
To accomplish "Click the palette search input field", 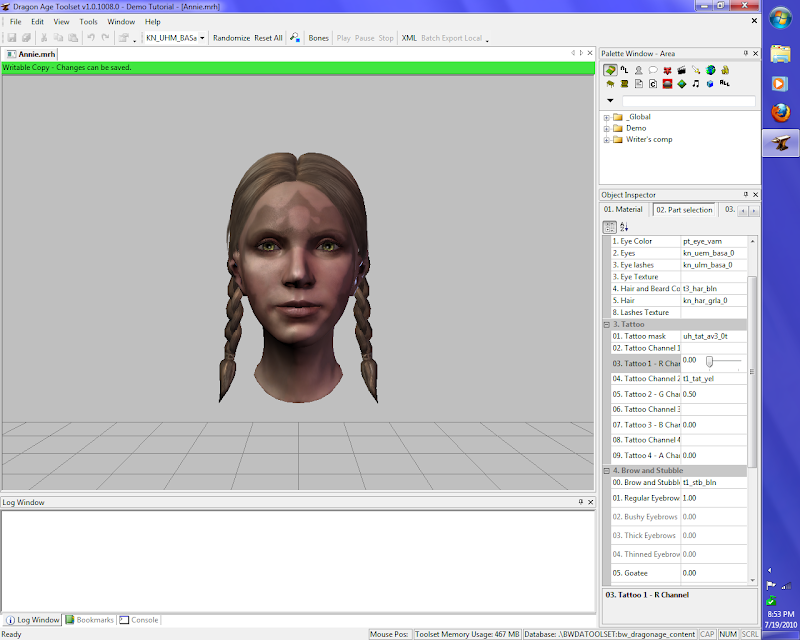I will [688, 101].
